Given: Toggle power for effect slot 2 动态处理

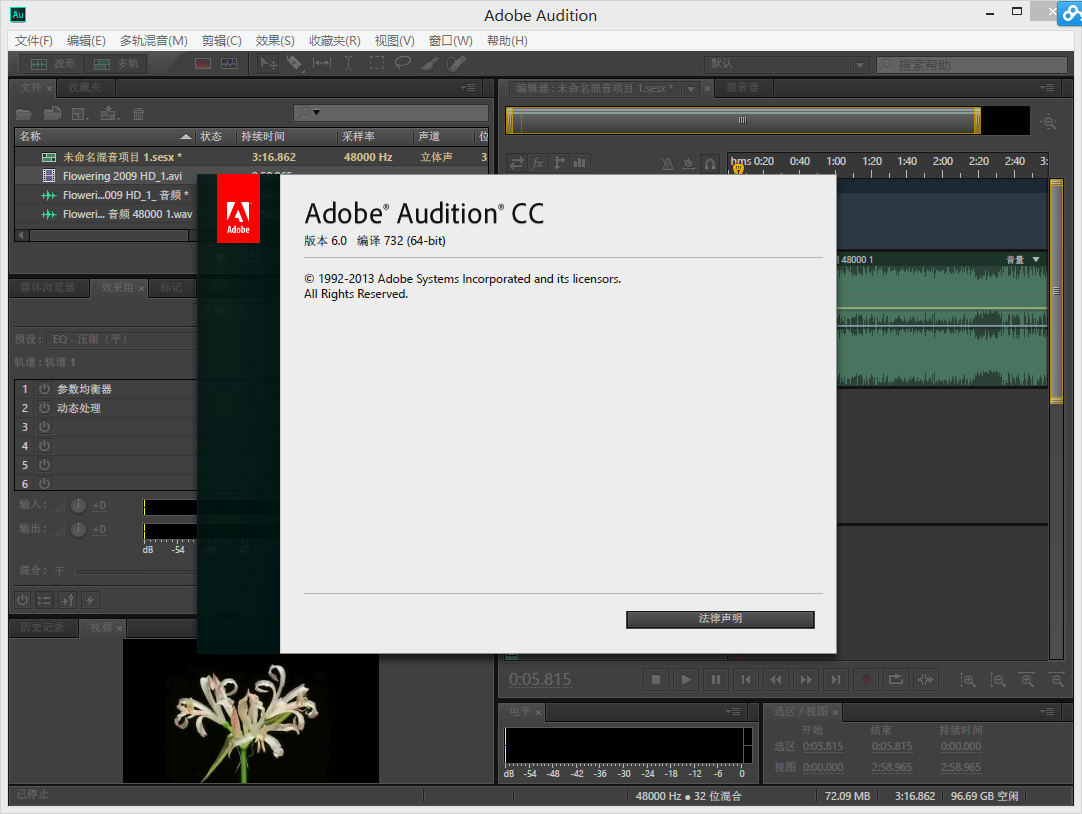Looking at the screenshot, I should (44, 408).
